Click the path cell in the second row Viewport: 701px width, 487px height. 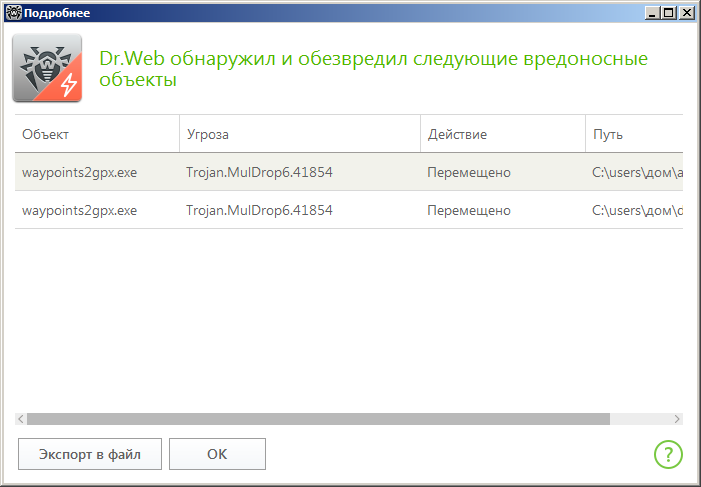pyautogui.click(x=637, y=210)
